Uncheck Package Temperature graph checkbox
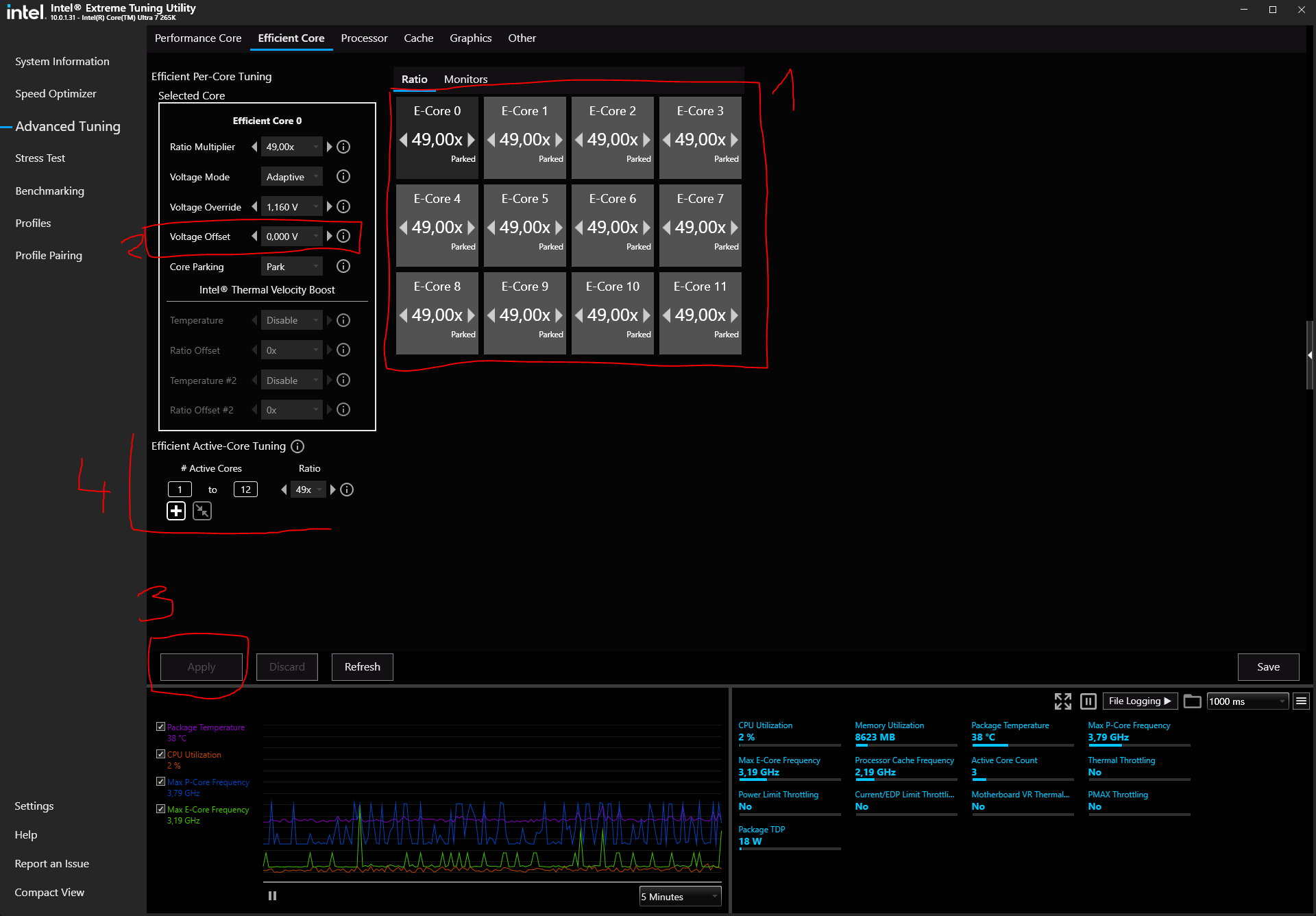Image resolution: width=1316 pixels, height=916 pixels. [160, 727]
